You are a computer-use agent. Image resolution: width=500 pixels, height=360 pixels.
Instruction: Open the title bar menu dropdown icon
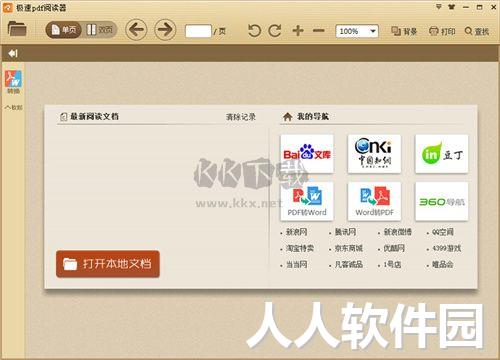click(439, 7)
